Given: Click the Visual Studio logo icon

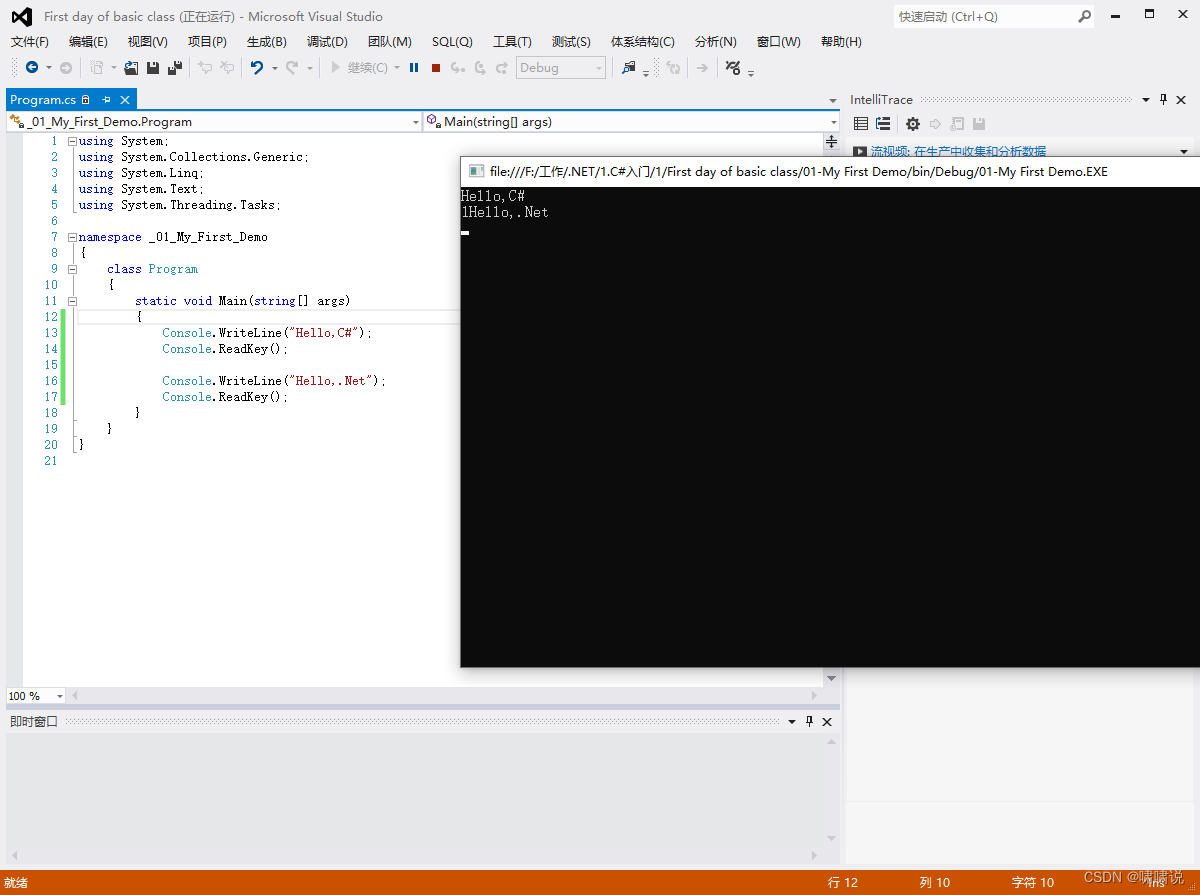Looking at the screenshot, I should coord(21,16).
